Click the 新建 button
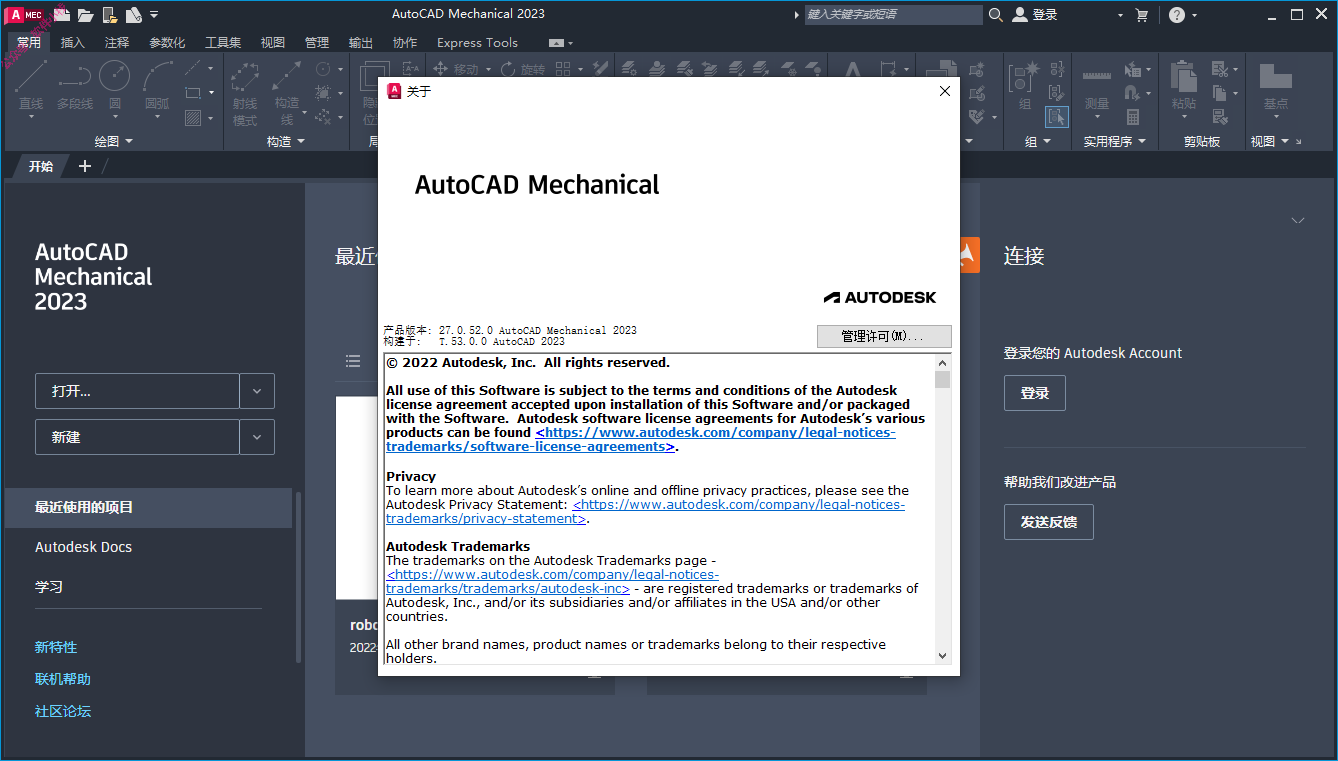This screenshot has width=1338, height=761. pyautogui.click(x=137, y=437)
